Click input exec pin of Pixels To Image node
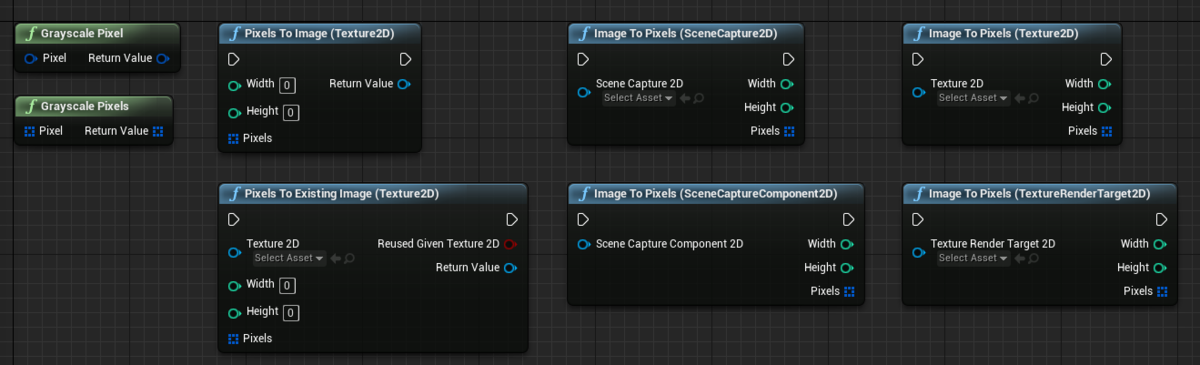1200x365 pixels. pyautogui.click(x=234, y=59)
